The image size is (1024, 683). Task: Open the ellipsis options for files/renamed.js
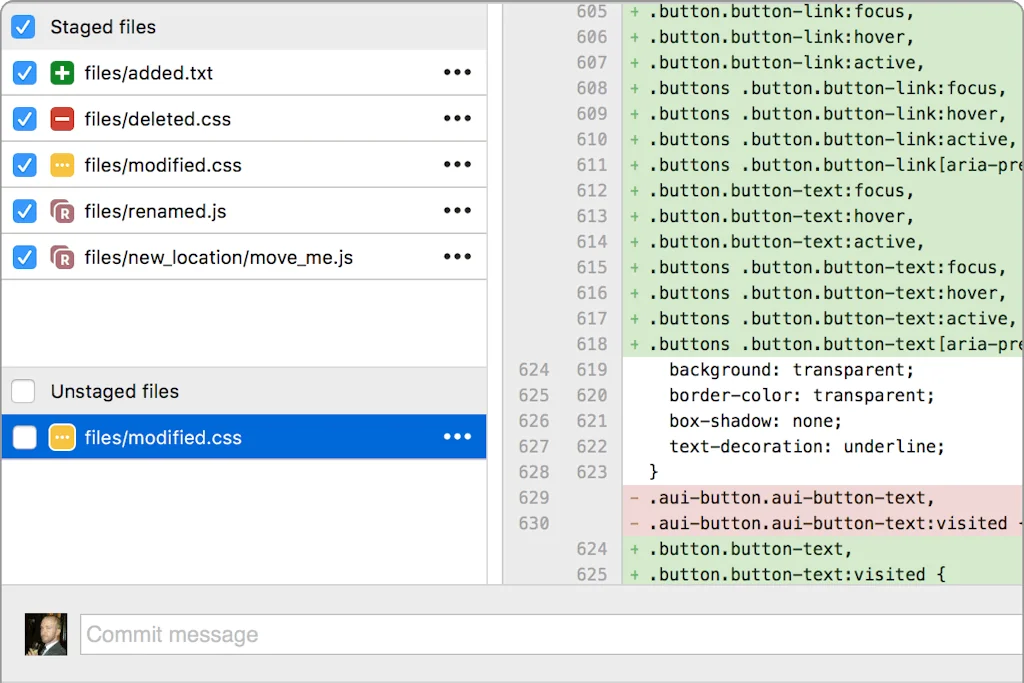pyautogui.click(x=457, y=210)
